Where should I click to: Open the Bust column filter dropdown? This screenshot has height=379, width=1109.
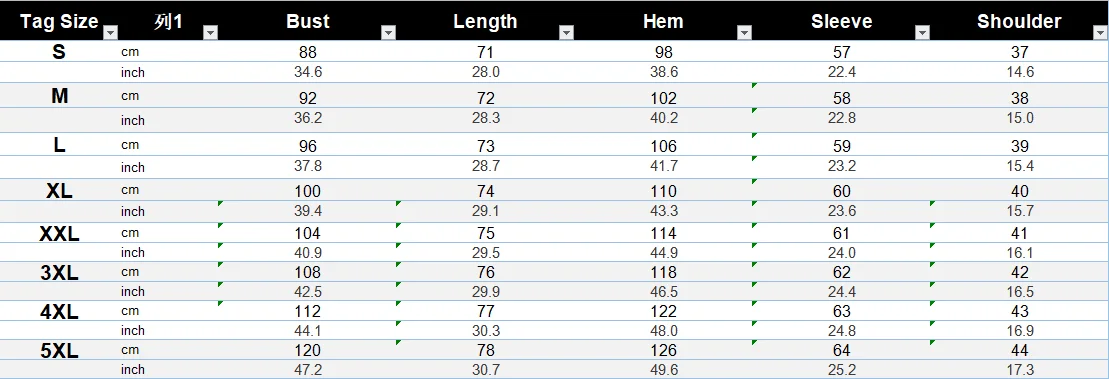point(388,33)
